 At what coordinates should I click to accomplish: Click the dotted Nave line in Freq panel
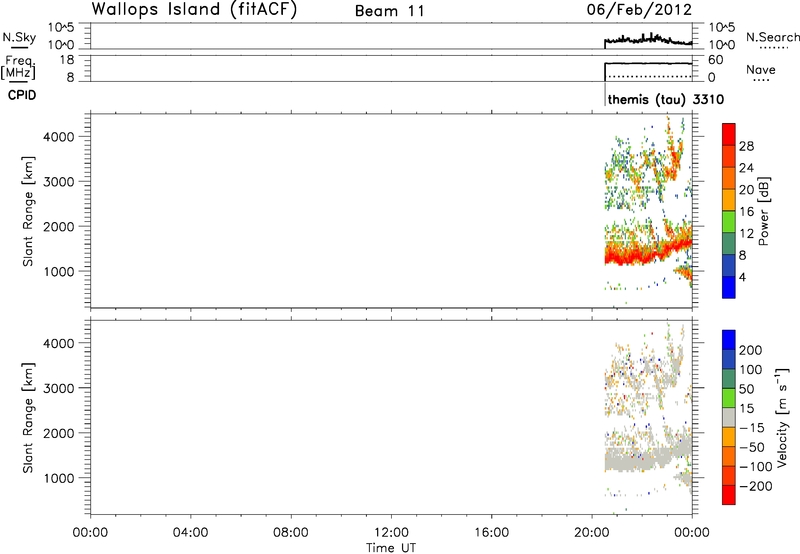(x=648, y=77)
